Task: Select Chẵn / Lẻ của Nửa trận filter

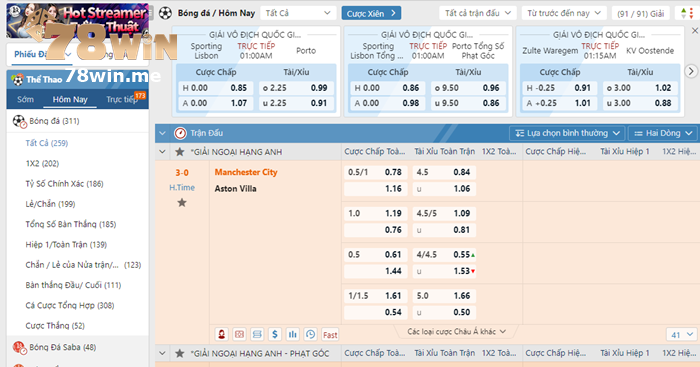Action: (x=83, y=265)
